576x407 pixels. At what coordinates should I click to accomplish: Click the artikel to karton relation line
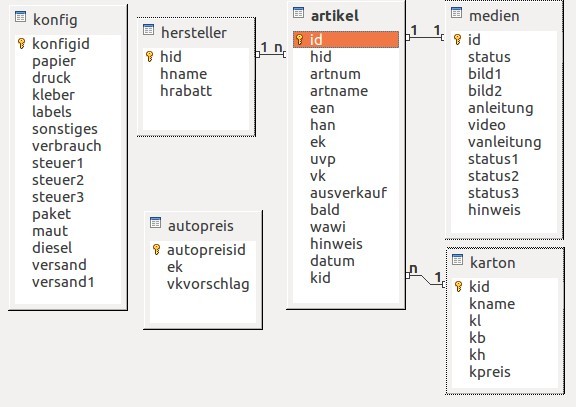425,280
